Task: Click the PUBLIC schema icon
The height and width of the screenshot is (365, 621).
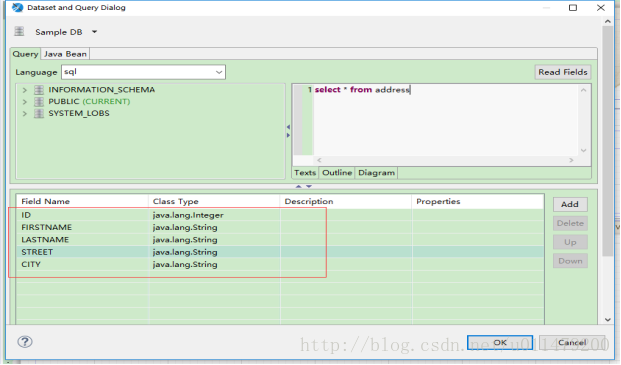Action: click(39, 102)
